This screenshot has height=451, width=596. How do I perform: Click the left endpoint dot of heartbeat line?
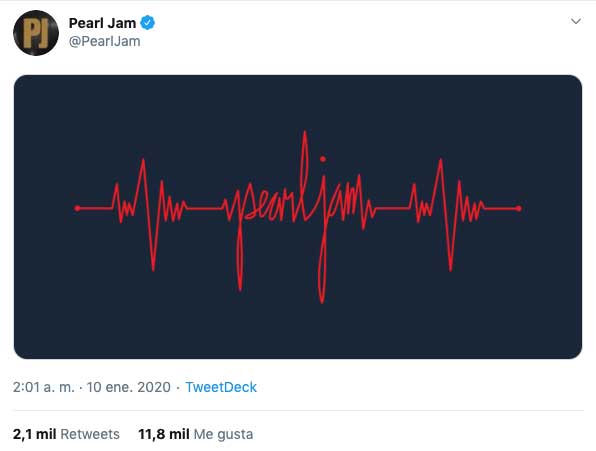click(77, 208)
